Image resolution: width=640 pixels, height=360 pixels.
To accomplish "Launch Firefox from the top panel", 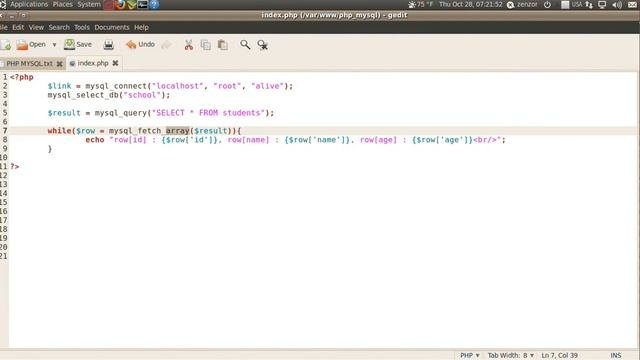I will tap(120, 4).
